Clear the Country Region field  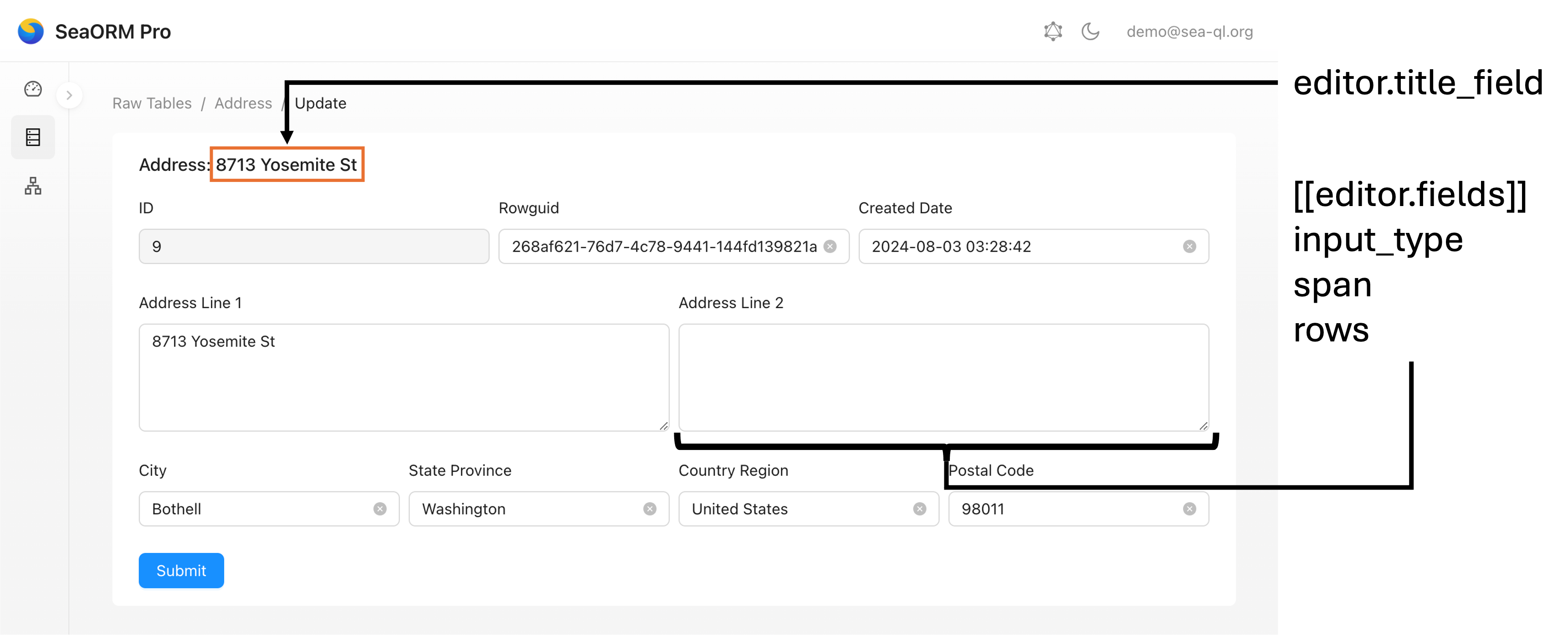pyautogui.click(x=919, y=509)
